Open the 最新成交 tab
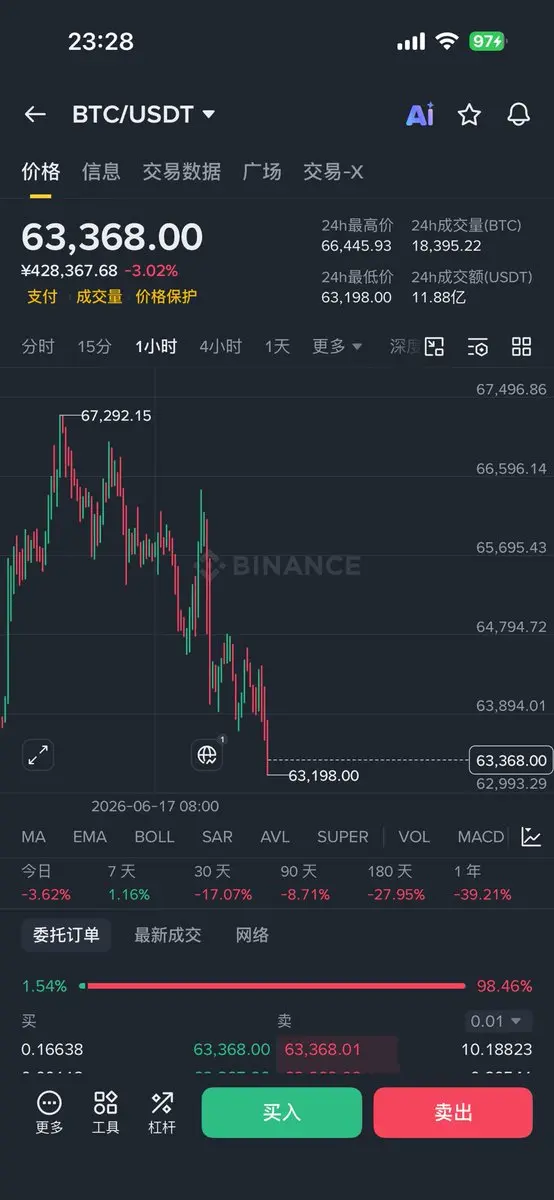 168,935
